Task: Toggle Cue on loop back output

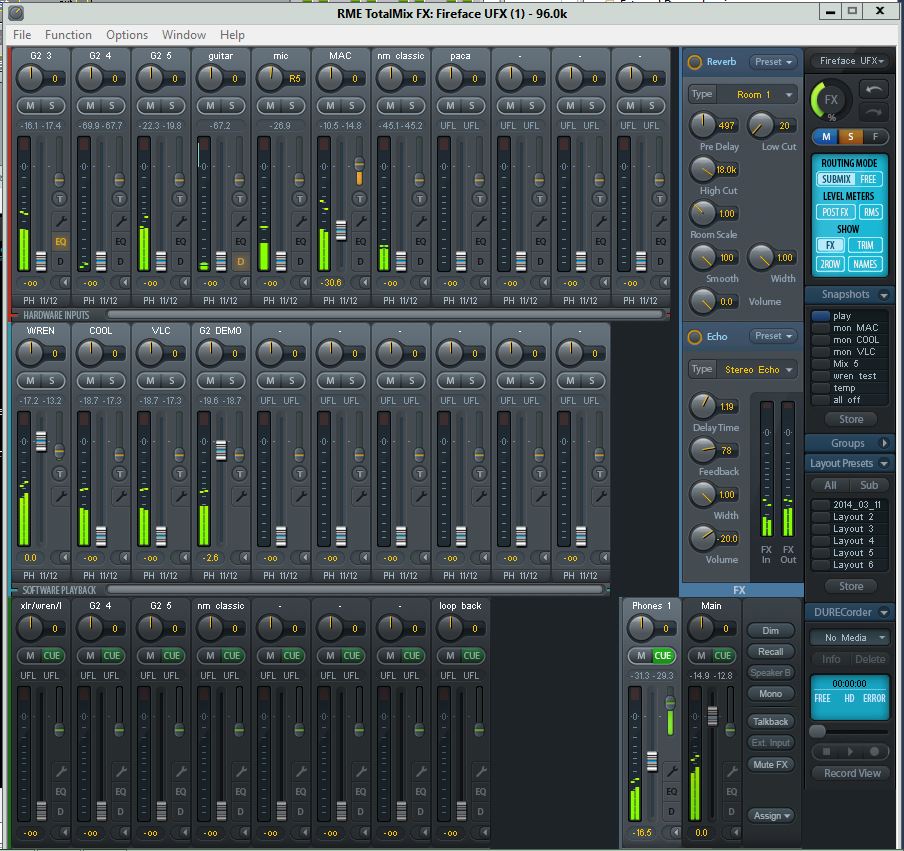Action: click(472, 656)
